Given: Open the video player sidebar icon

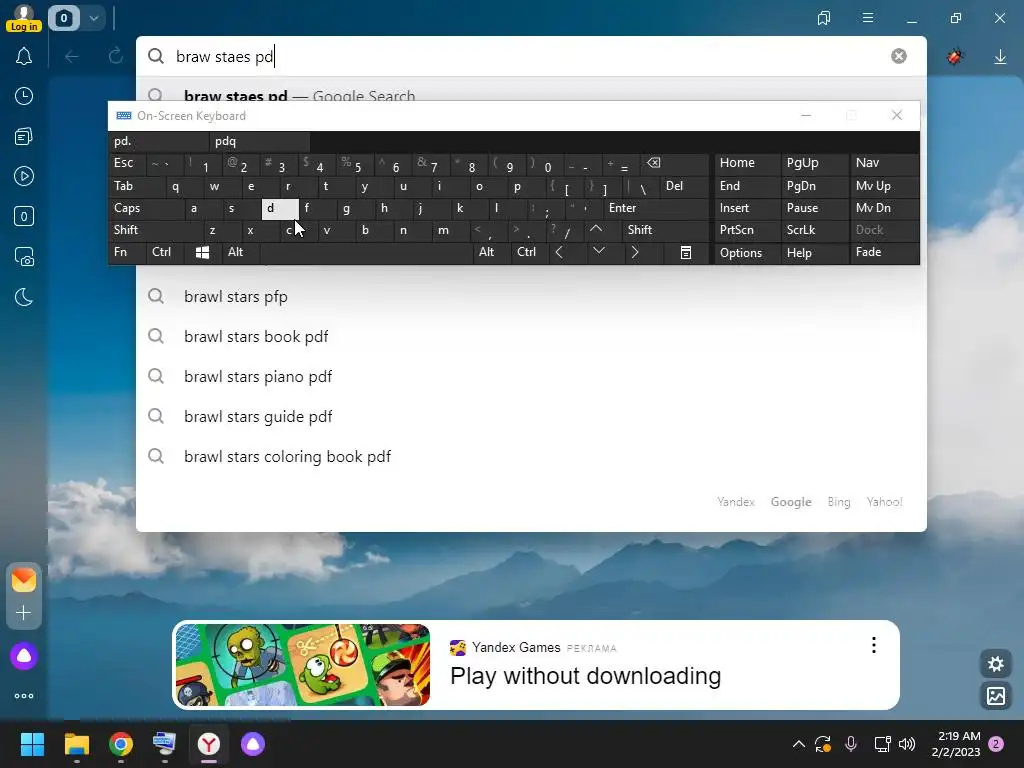Looking at the screenshot, I should (24, 176).
